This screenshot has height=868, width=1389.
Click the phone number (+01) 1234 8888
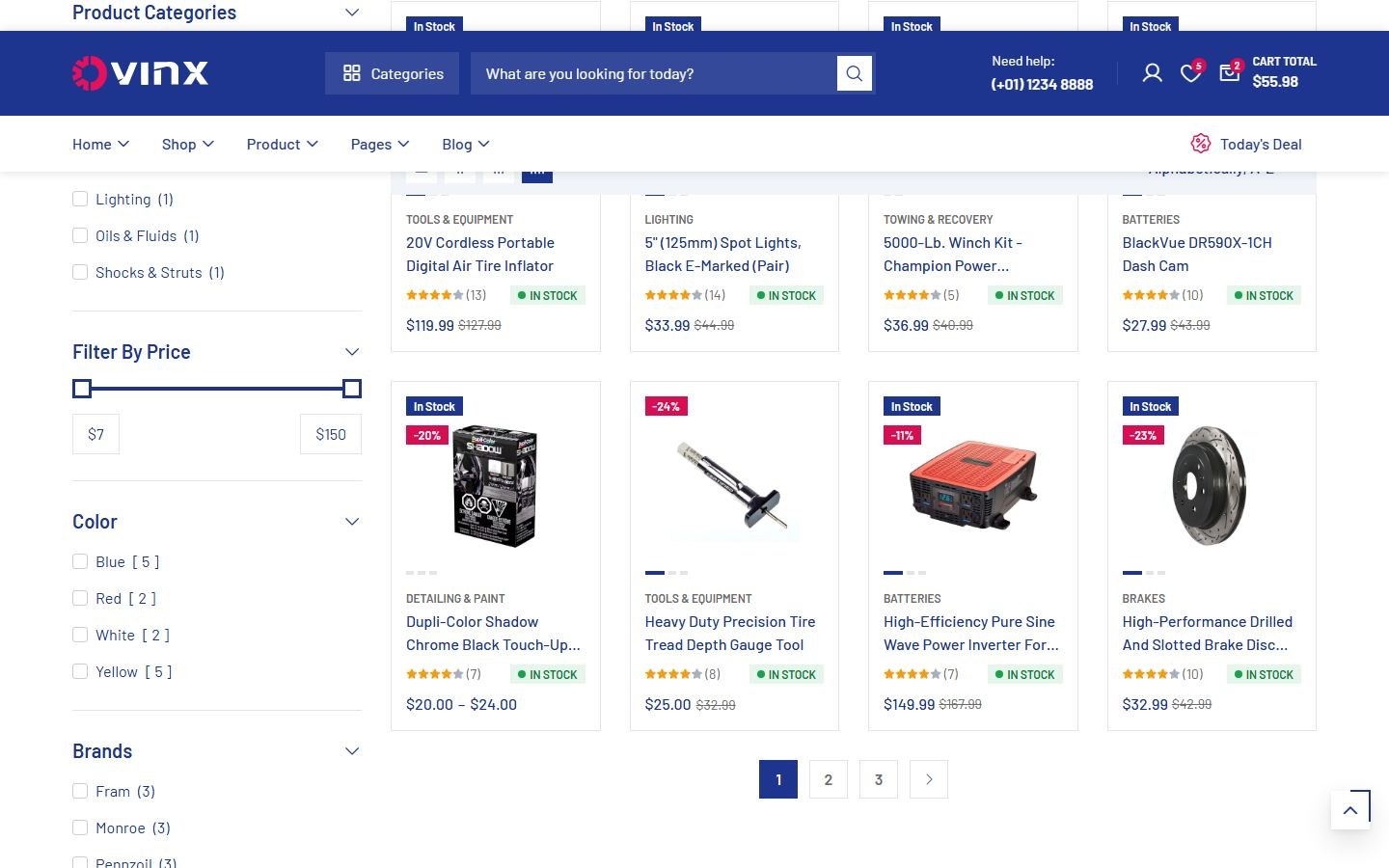click(x=1042, y=85)
